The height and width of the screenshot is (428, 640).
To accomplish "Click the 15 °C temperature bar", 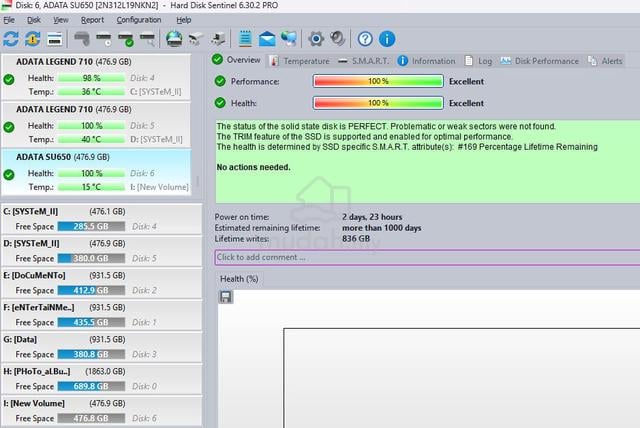I will click(91, 187).
